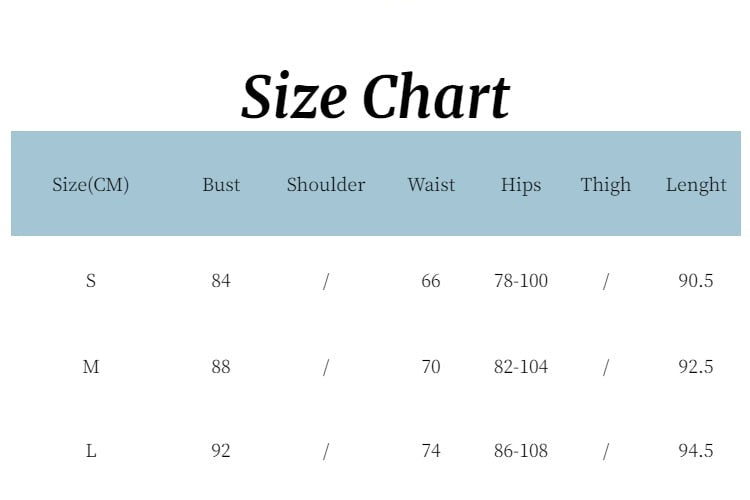
Task: Select hips range 78-100
Action: (x=521, y=281)
